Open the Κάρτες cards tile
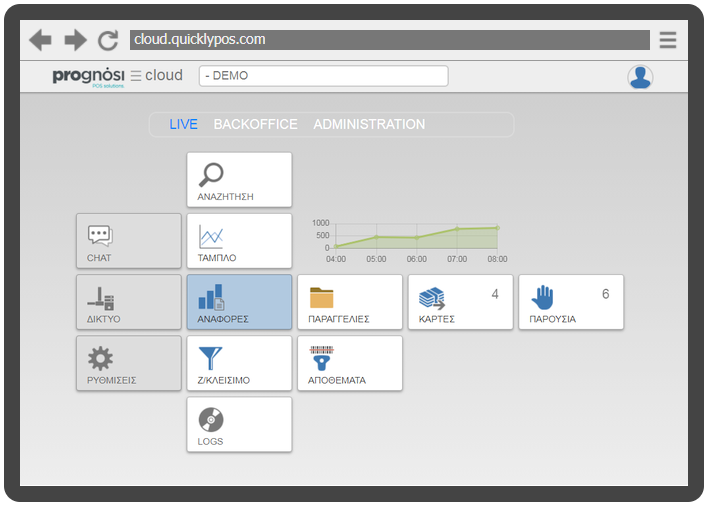 tap(460, 302)
